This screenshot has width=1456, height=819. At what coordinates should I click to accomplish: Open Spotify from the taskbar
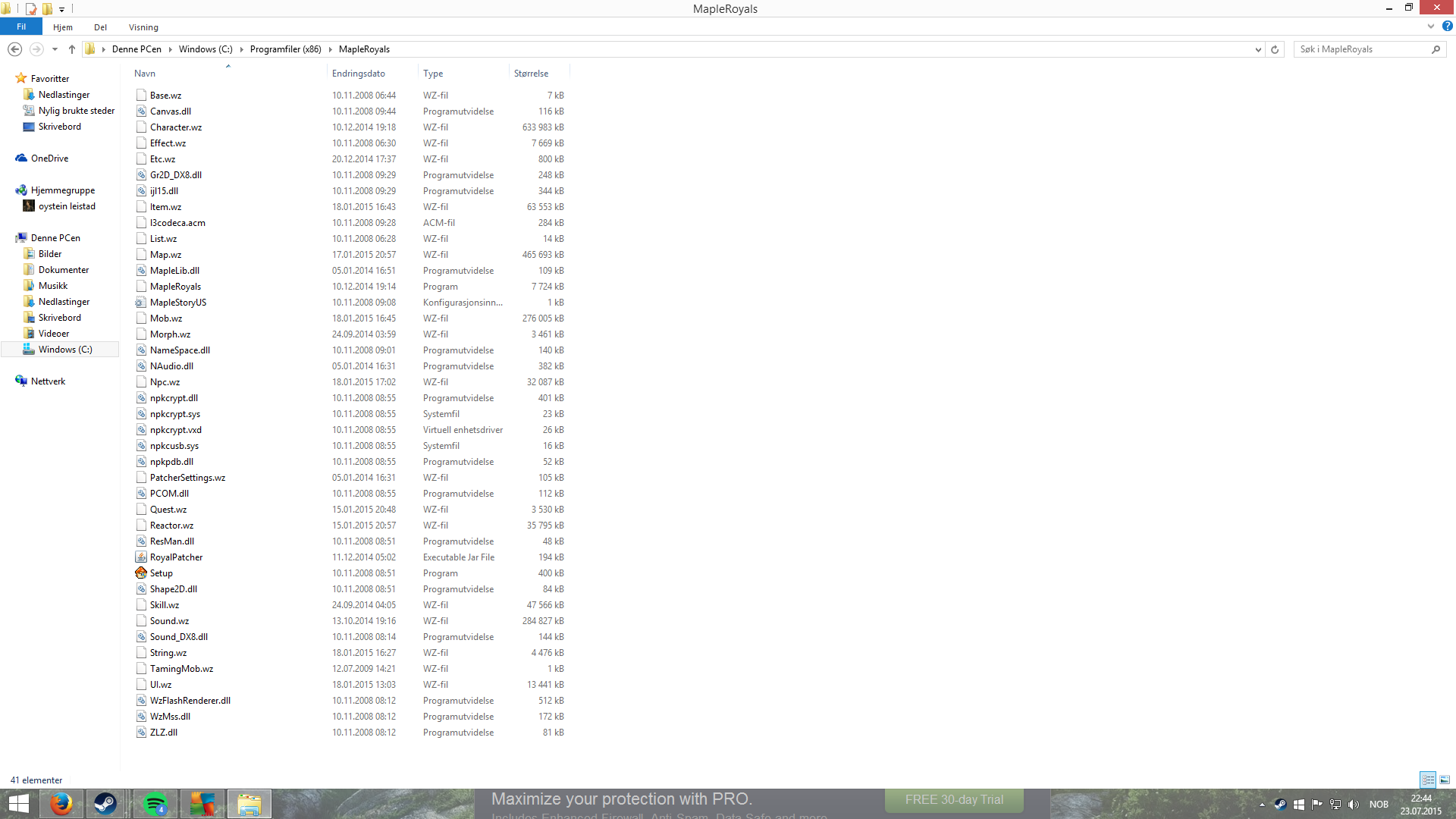(155, 804)
